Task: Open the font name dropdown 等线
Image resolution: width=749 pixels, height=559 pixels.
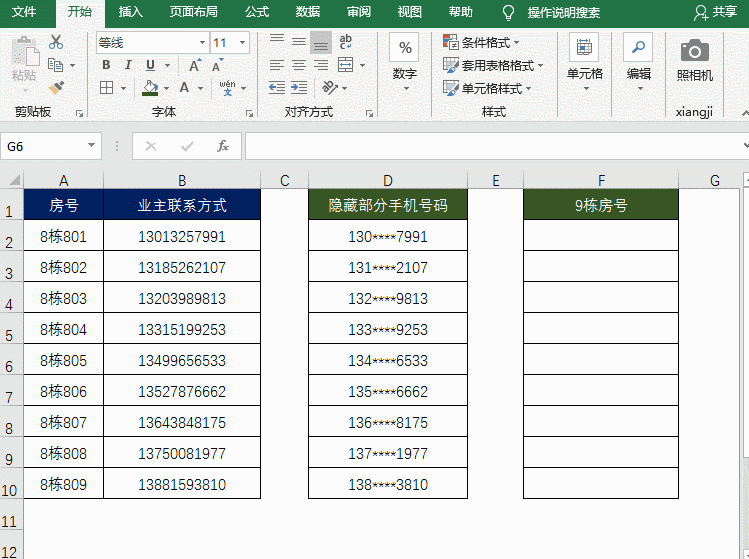Action: click(x=203, y=43)
